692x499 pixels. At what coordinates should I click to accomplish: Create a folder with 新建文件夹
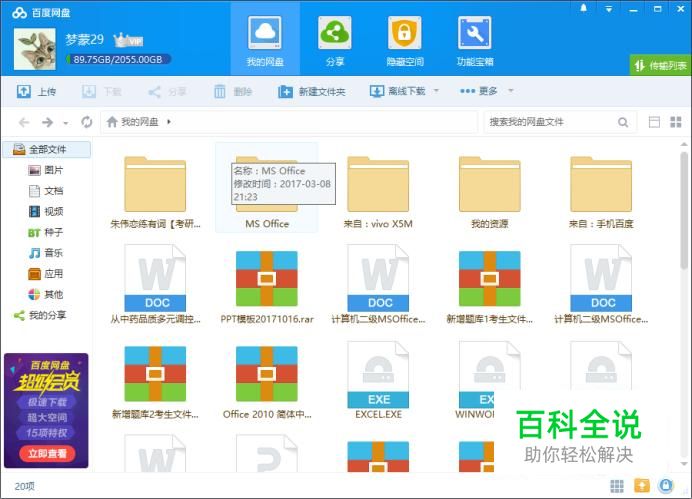click(x=312, y=91)
